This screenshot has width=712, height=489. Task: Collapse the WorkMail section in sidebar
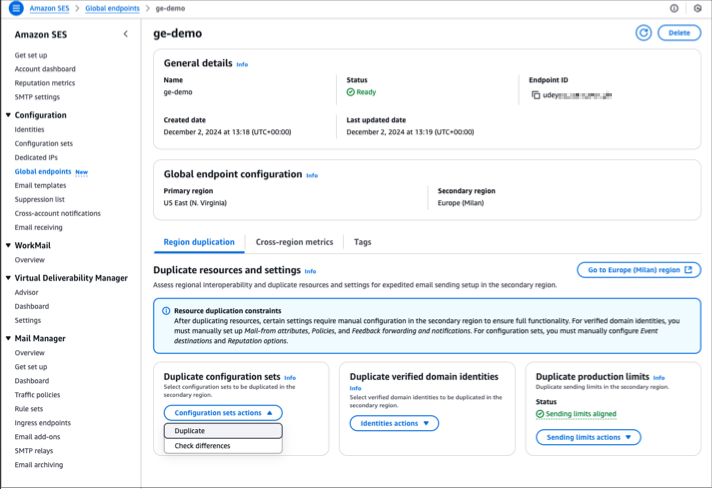pyautogui.click(x=8, y=245)
